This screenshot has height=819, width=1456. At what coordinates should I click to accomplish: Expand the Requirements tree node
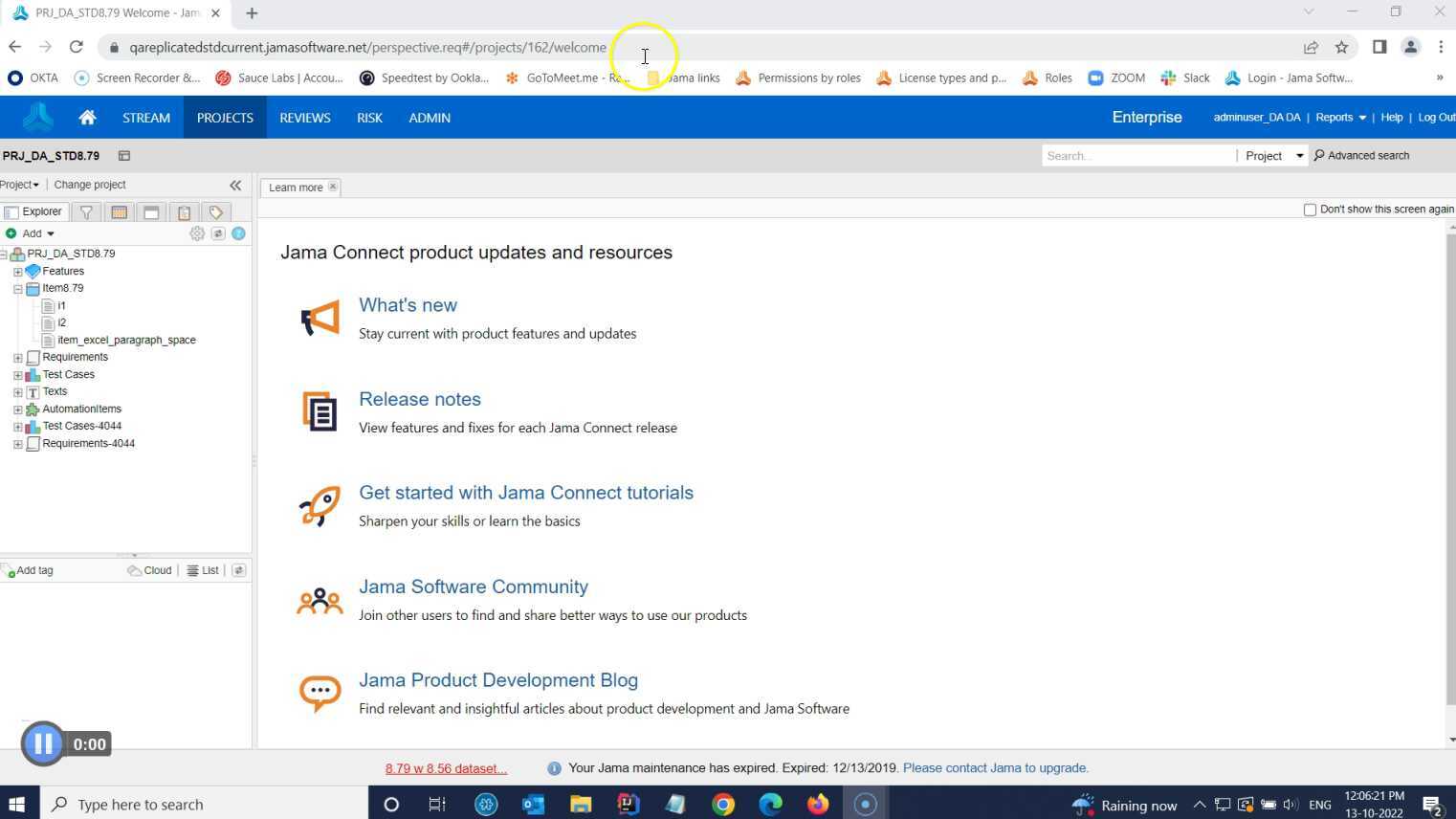(x=17, y=358)
